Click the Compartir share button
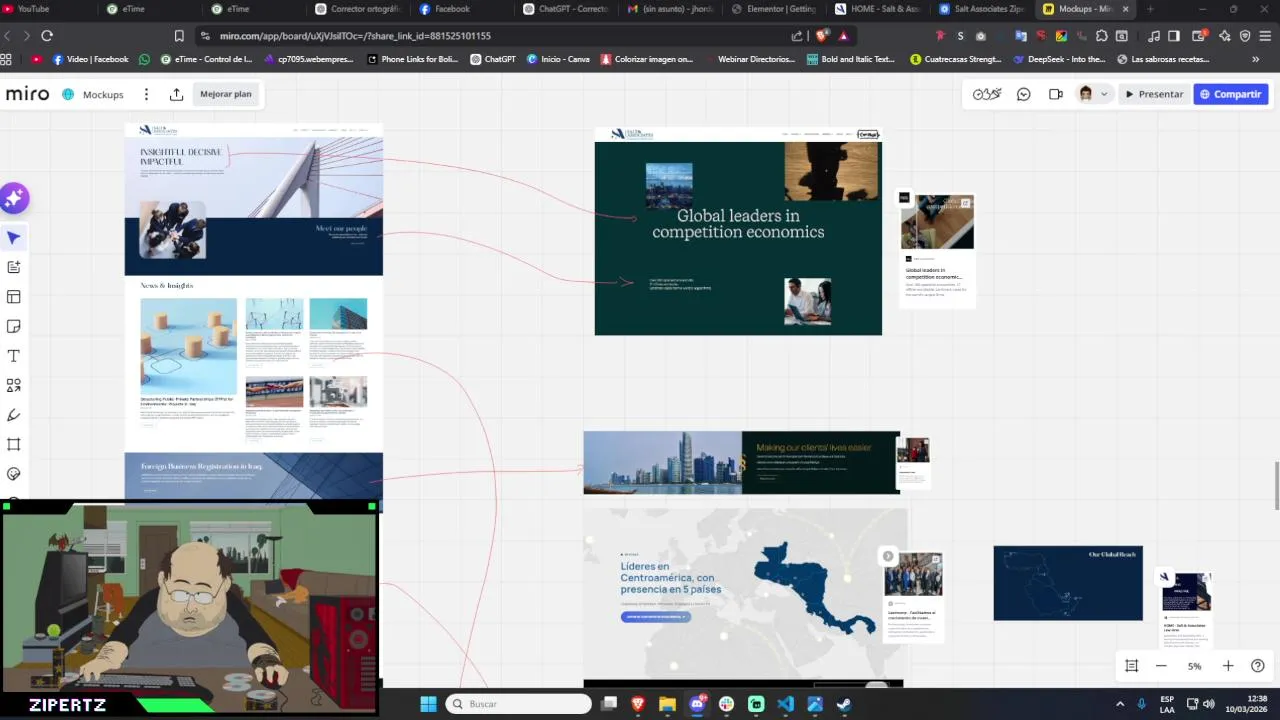The image size is (1280, 720). point(1231,94)
